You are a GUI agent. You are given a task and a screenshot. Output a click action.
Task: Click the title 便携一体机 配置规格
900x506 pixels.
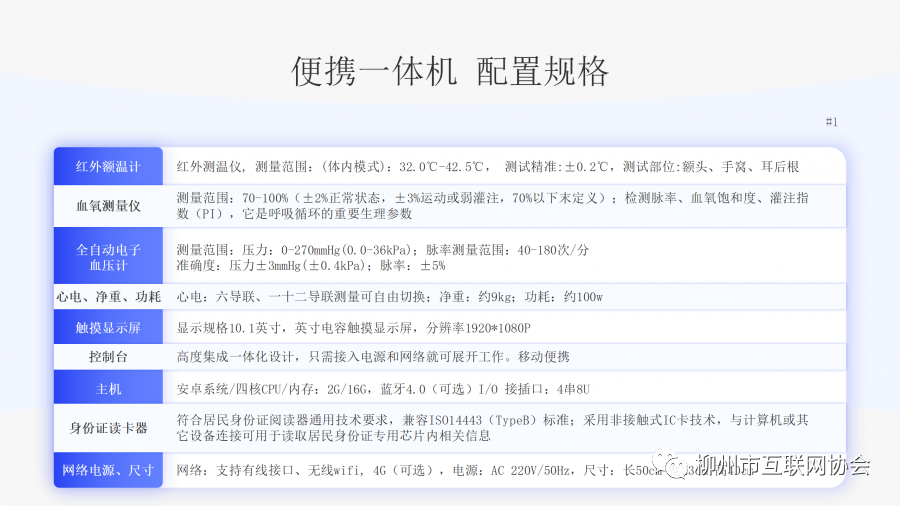point(450,72)
